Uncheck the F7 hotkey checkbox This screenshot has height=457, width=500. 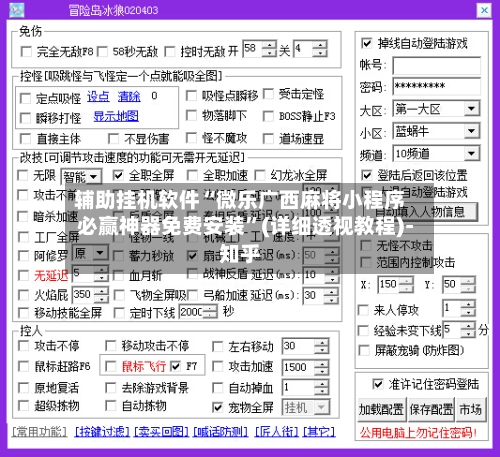175,367
